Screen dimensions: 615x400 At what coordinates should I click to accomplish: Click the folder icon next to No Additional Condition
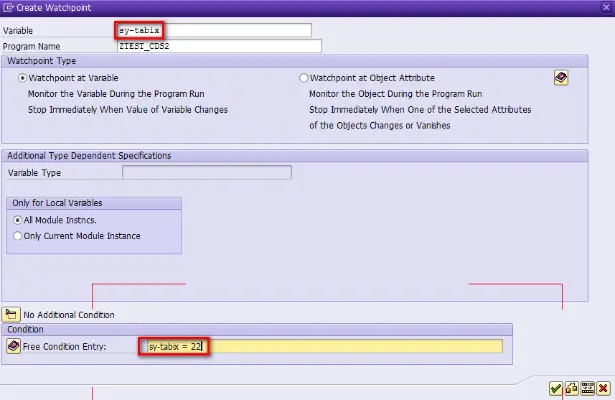pos(11,315)
